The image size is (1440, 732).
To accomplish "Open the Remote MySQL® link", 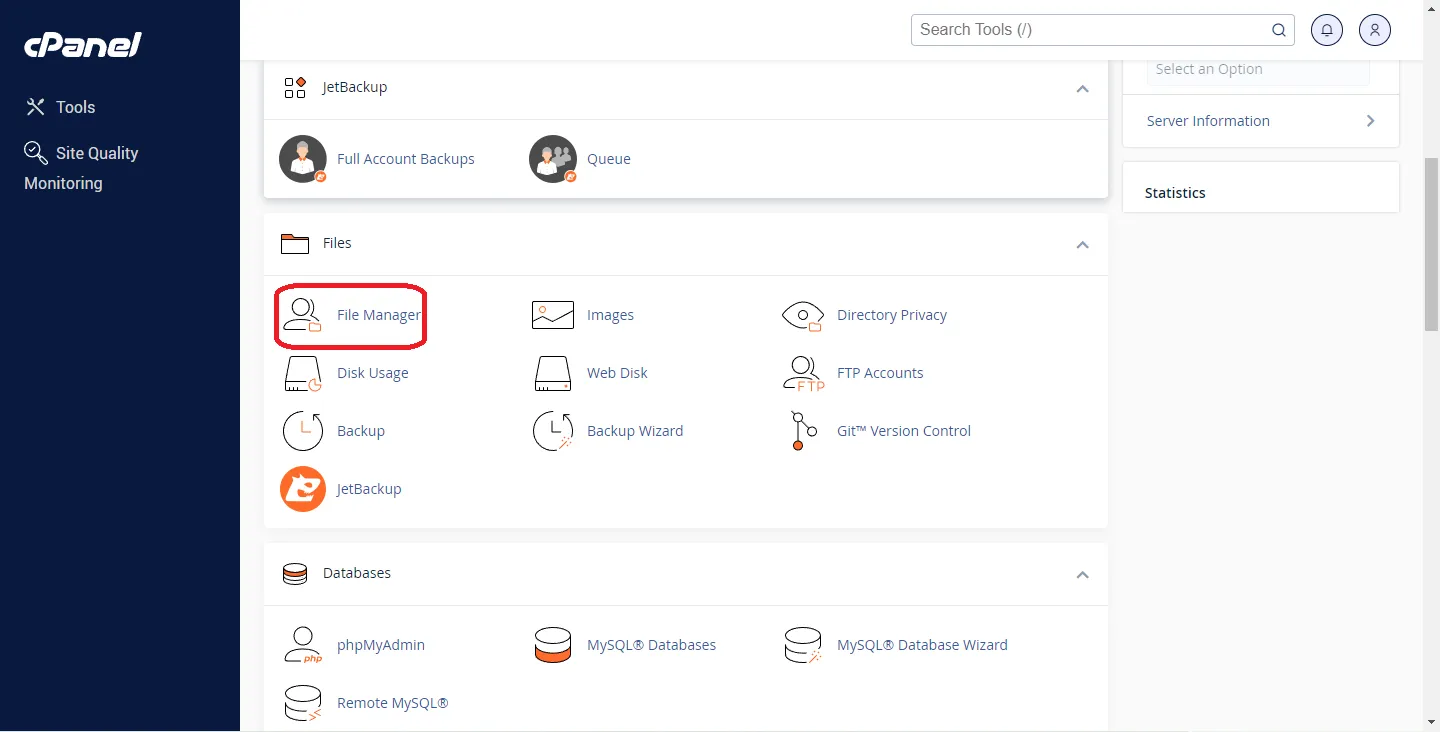I will (x=393, y=703).
